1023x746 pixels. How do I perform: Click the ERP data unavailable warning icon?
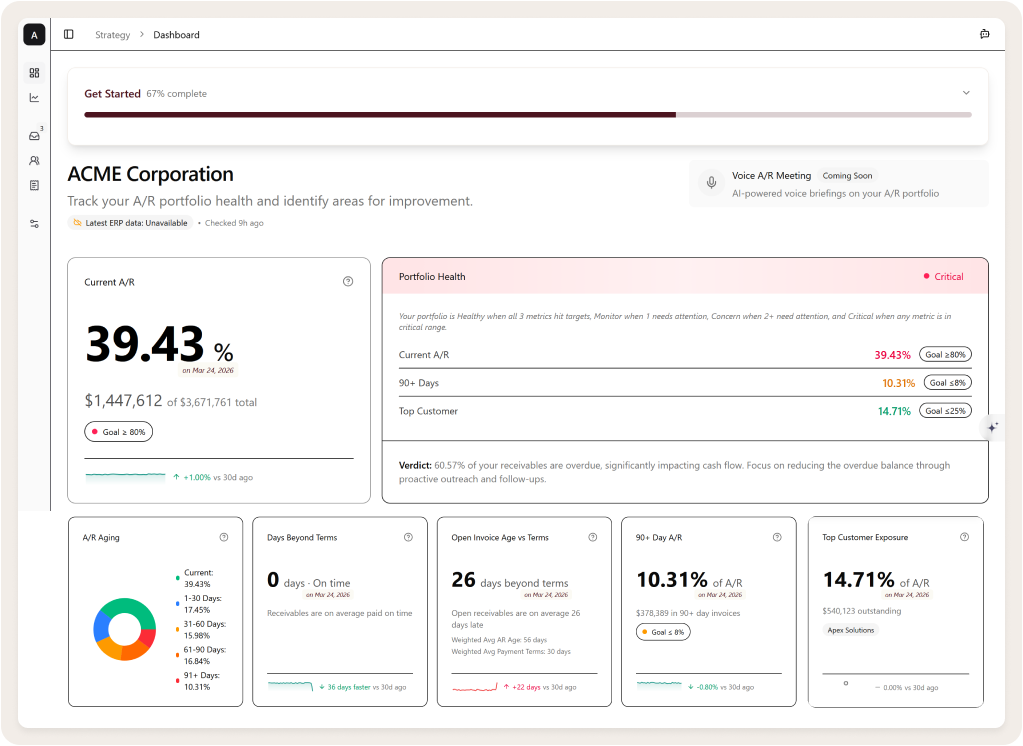(78, 223)
